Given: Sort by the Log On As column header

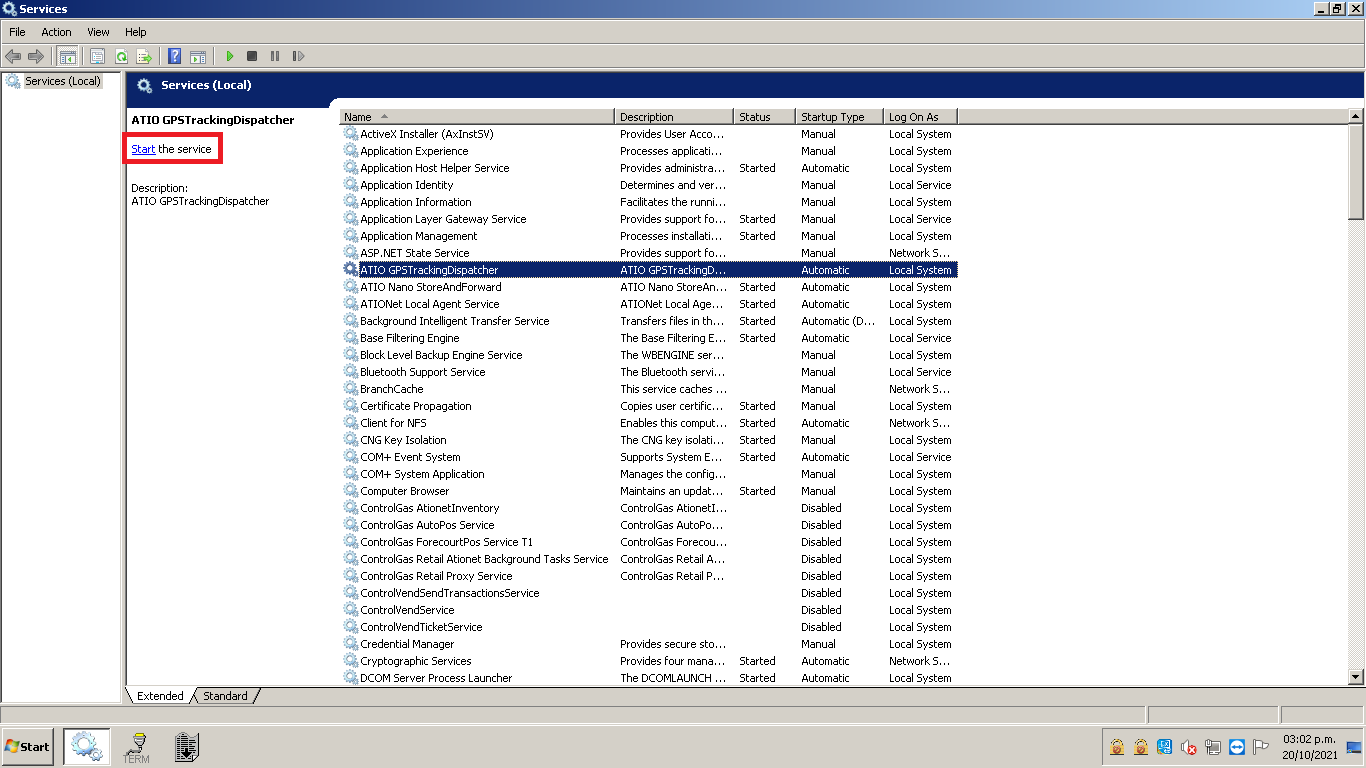Looking at the screenshot, I should [x=920, y=117].
